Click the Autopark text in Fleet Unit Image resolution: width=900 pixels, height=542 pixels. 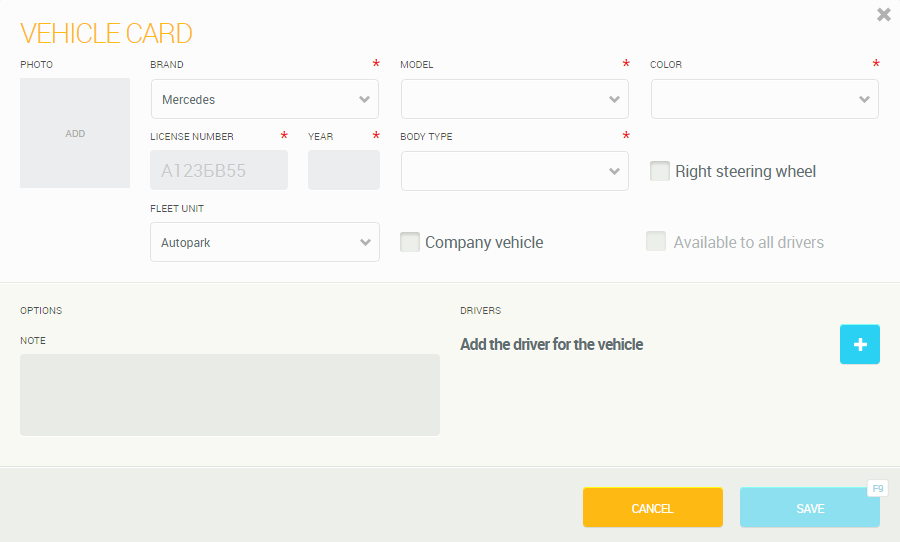point(187,242)
